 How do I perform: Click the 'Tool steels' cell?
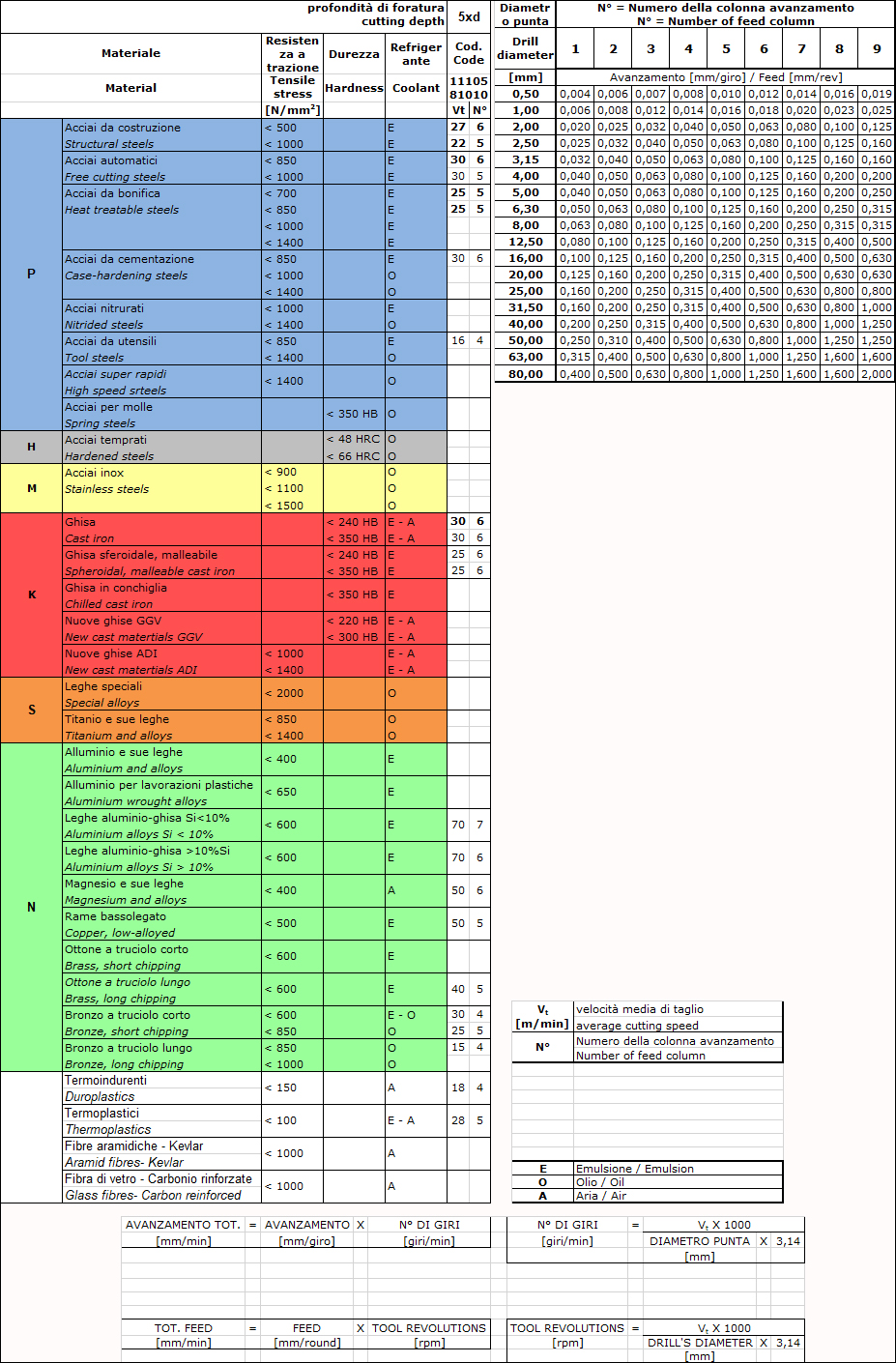(x=162, y=358)
